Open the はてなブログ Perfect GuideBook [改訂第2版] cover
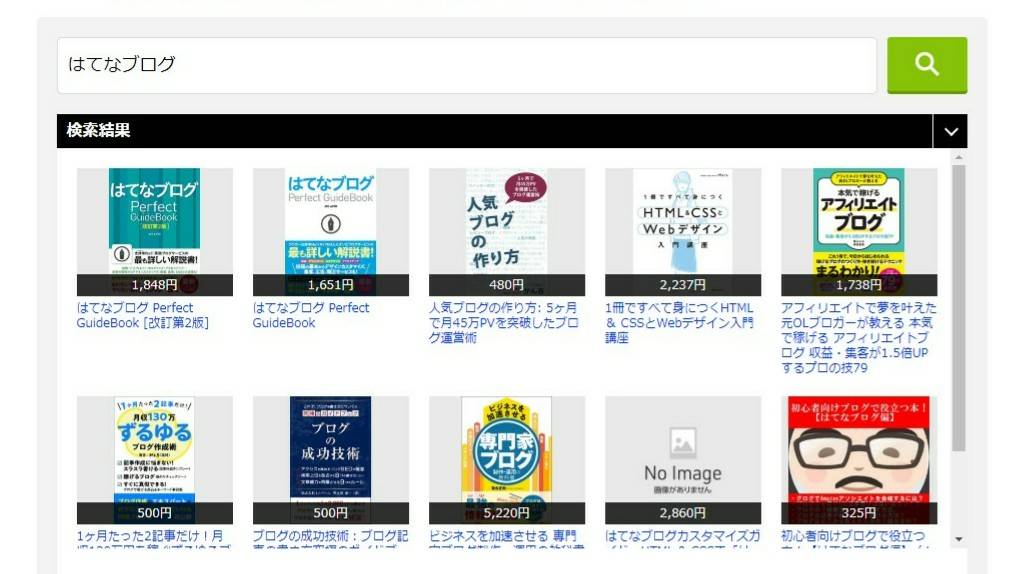 point(155,231)
